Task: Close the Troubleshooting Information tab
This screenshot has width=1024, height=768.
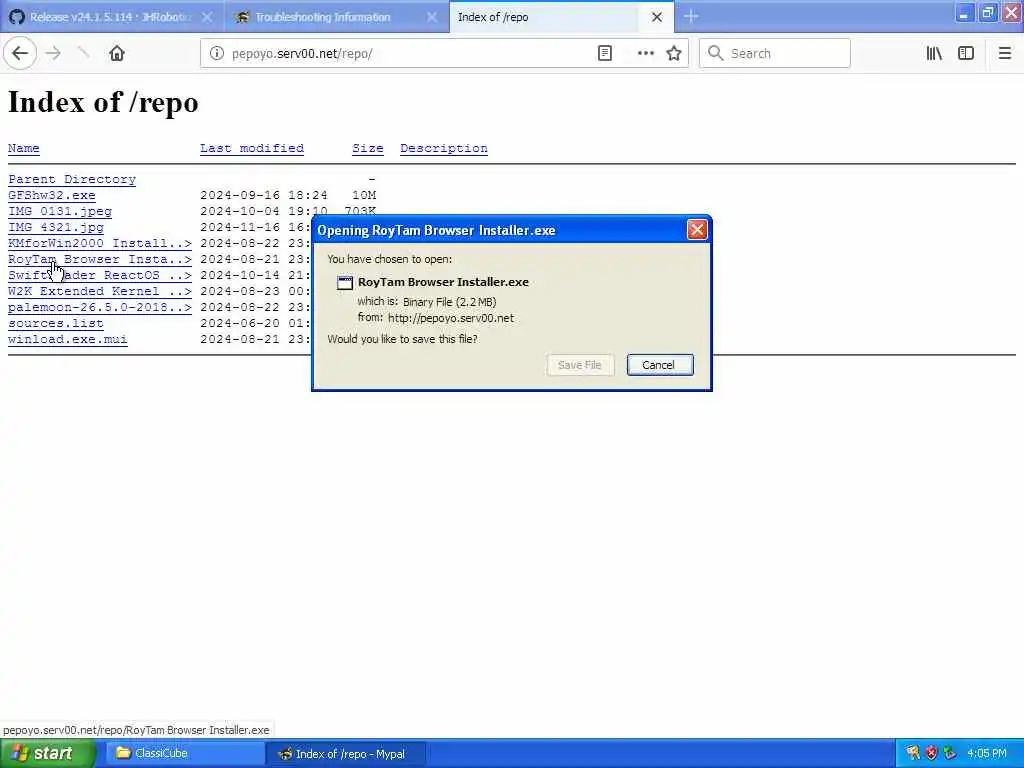Action: (x=432, y=17)
